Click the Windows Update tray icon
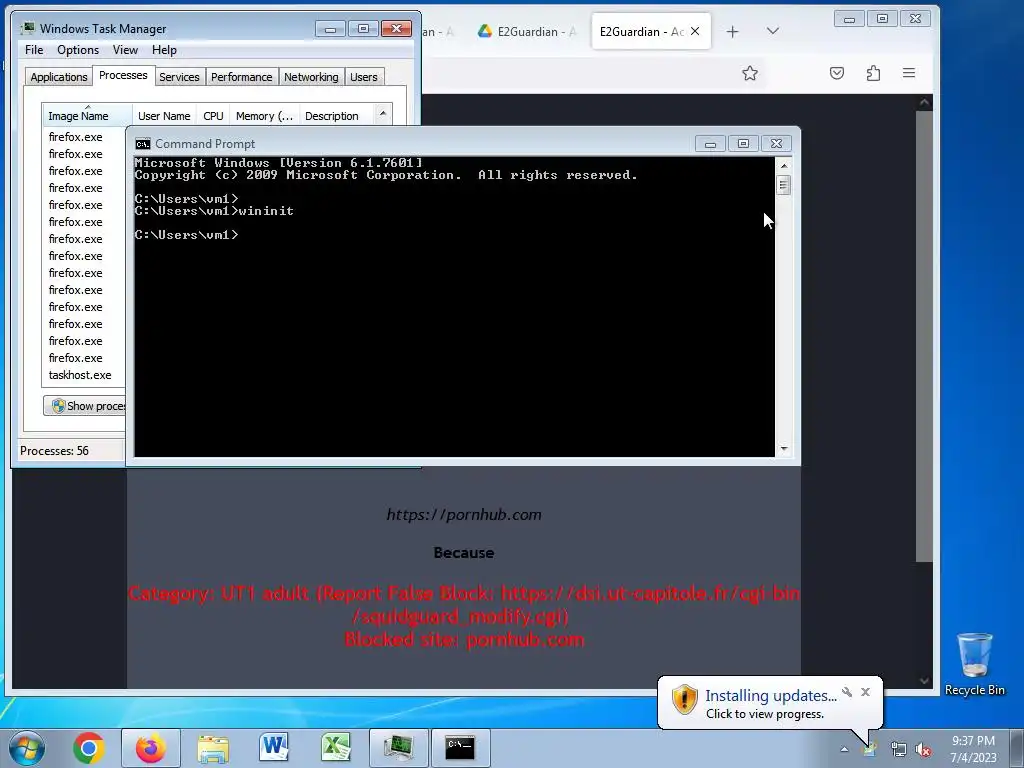The width and height of the screenshot is (1024, 768). tap(869, 749)
